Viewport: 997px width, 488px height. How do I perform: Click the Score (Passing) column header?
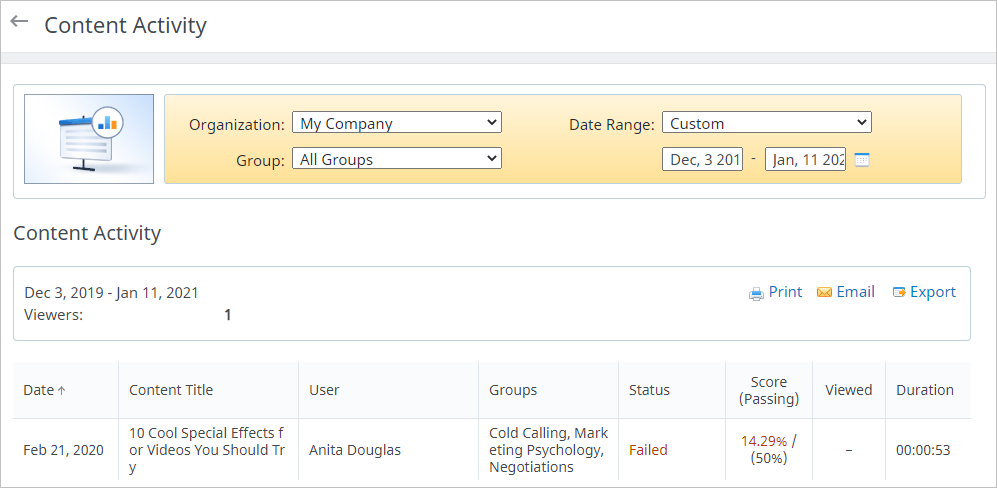[x=768, y=390]
